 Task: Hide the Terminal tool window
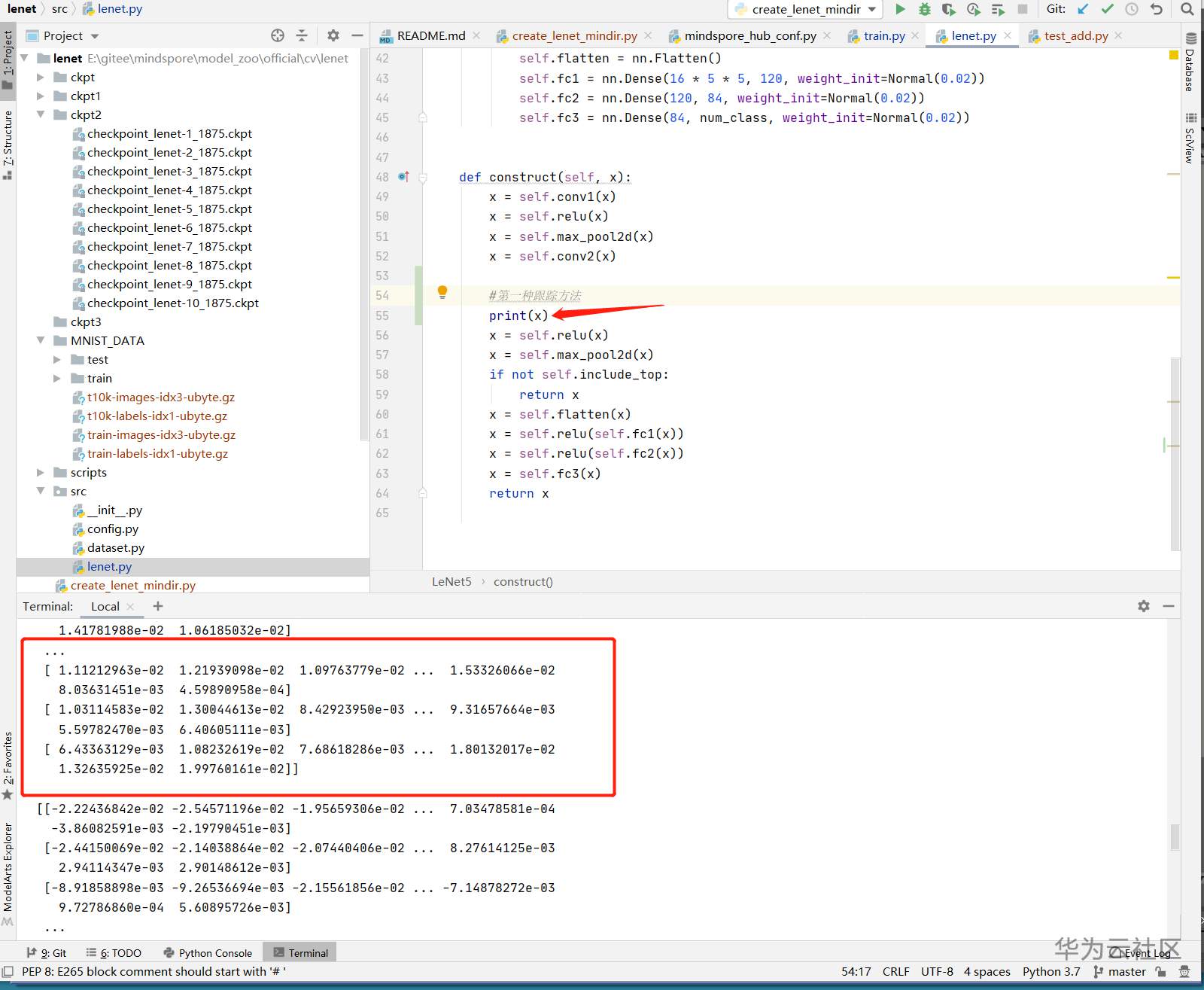click(x=1169, y=606)
